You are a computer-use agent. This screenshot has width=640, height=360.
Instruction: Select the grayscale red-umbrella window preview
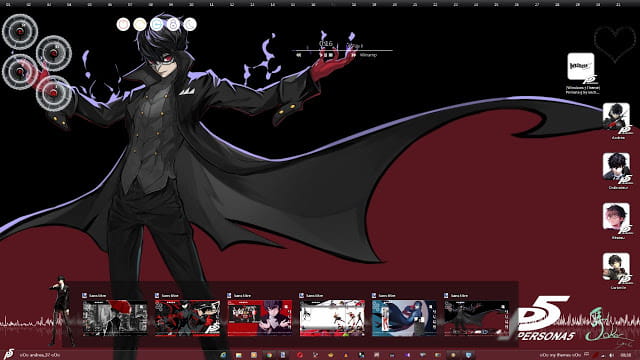point(115,318)
